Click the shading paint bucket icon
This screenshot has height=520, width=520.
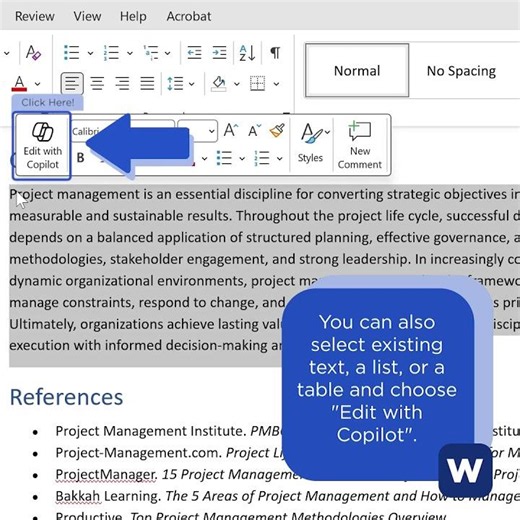point(219,83)
